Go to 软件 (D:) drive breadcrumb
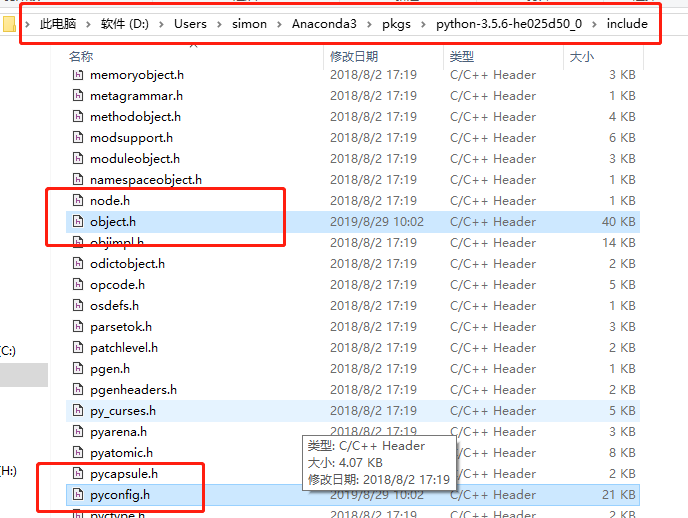The height and width of the screenshot is (518, 688). tap(125, 24)
